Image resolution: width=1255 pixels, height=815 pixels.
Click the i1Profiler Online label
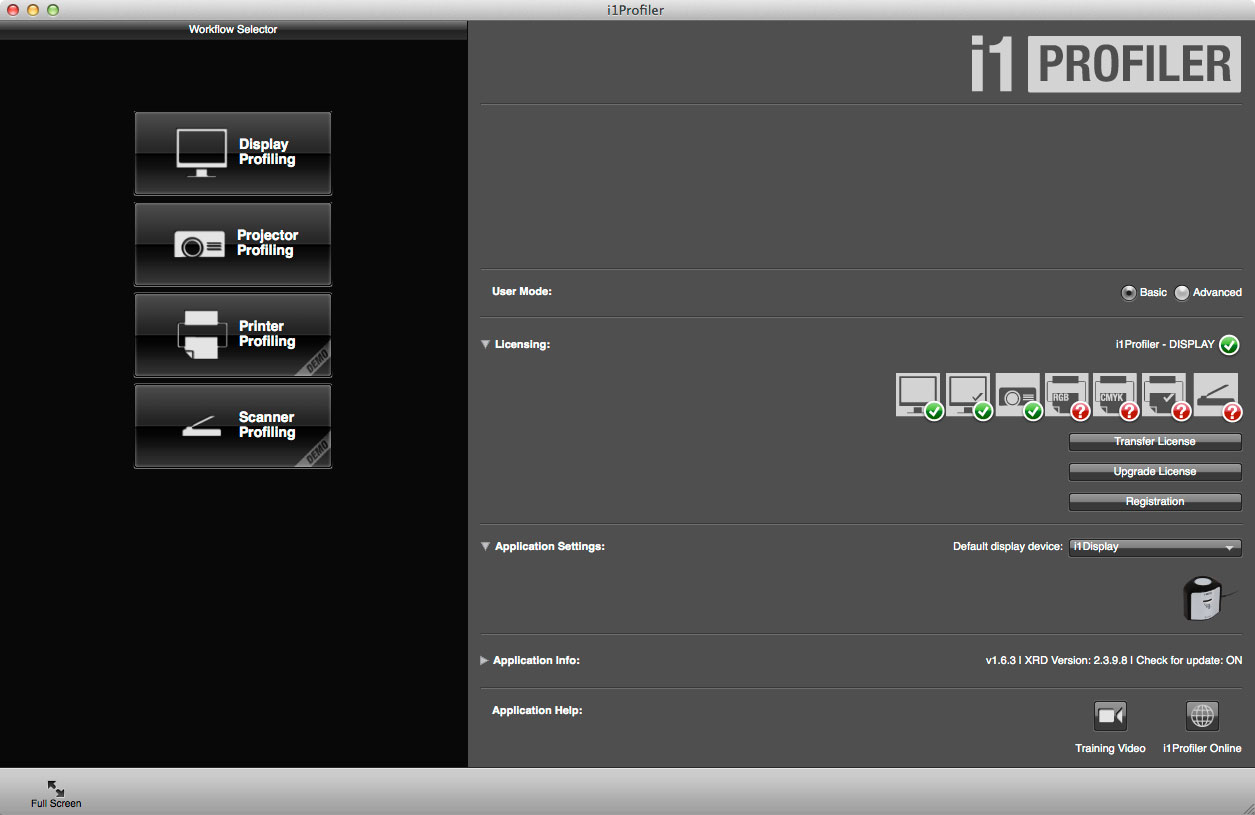[x=1202, y=748]
